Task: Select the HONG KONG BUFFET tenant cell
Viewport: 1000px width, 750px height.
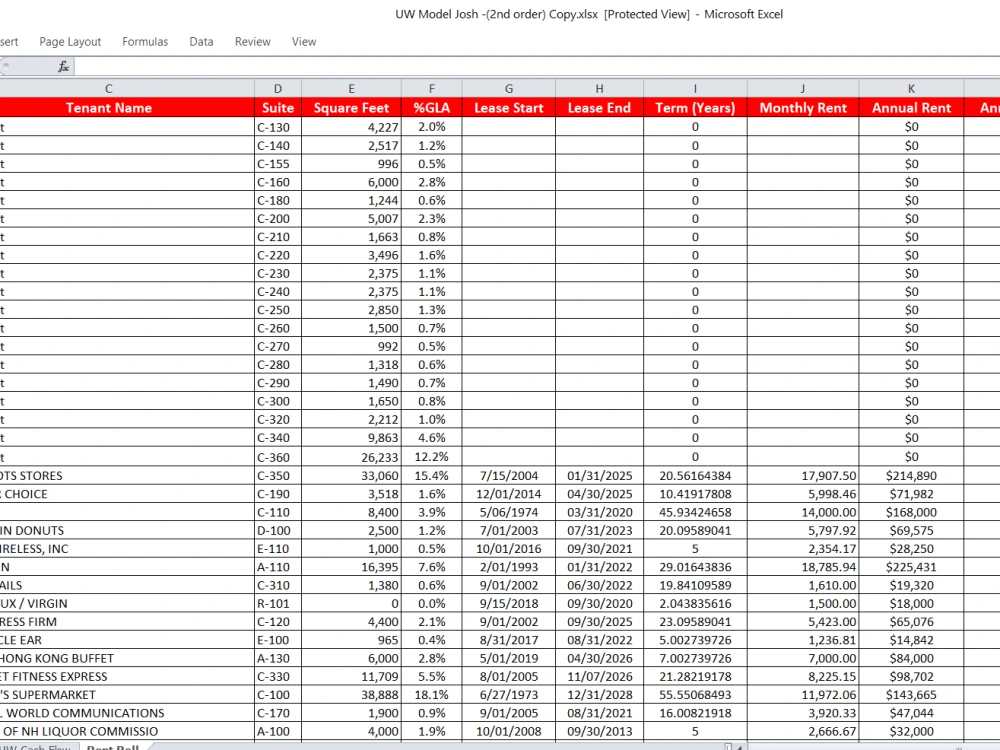Action: [x=127, y=658]
